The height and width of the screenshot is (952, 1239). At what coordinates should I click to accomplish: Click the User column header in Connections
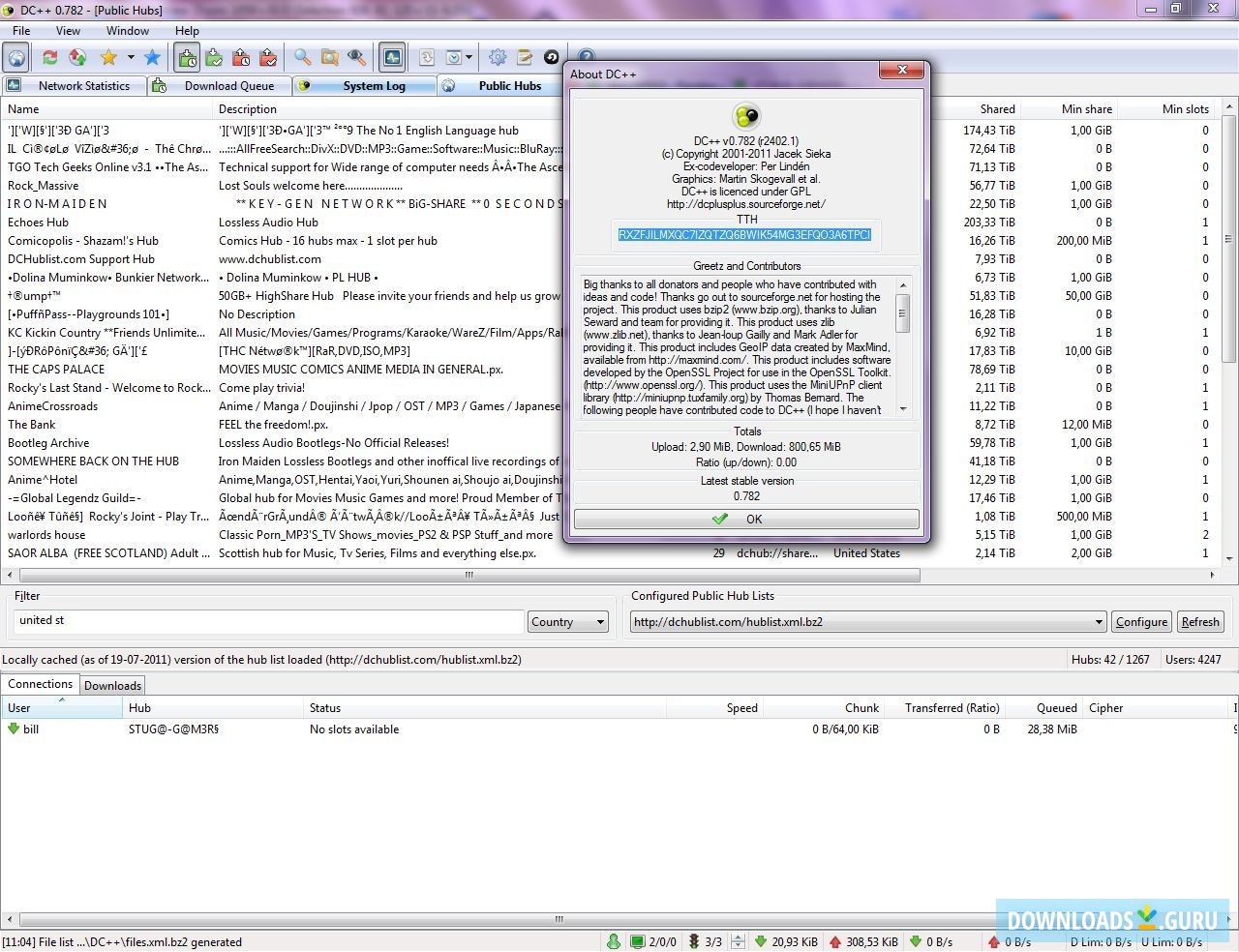point(62,708)
